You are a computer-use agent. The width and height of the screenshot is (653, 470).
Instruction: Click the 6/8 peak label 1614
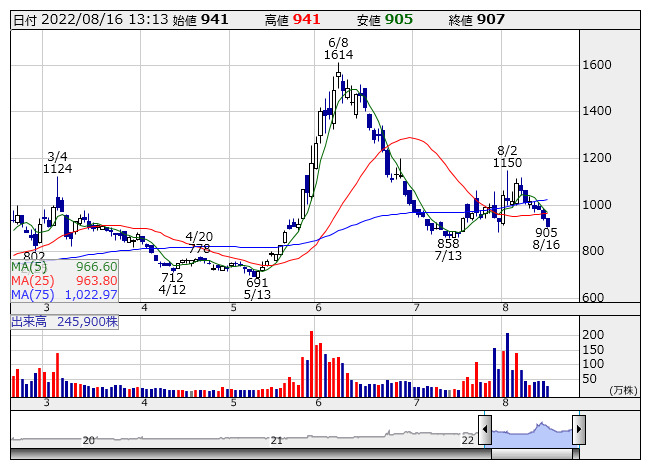pyautogui.click(x=338, y=56)
